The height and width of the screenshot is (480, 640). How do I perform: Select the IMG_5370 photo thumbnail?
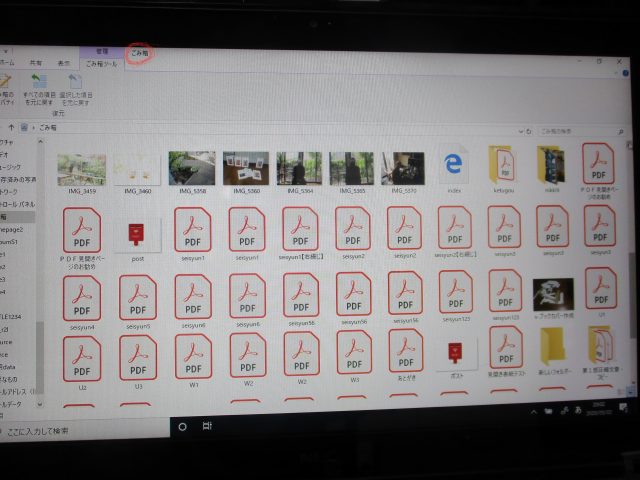(402, 168)
